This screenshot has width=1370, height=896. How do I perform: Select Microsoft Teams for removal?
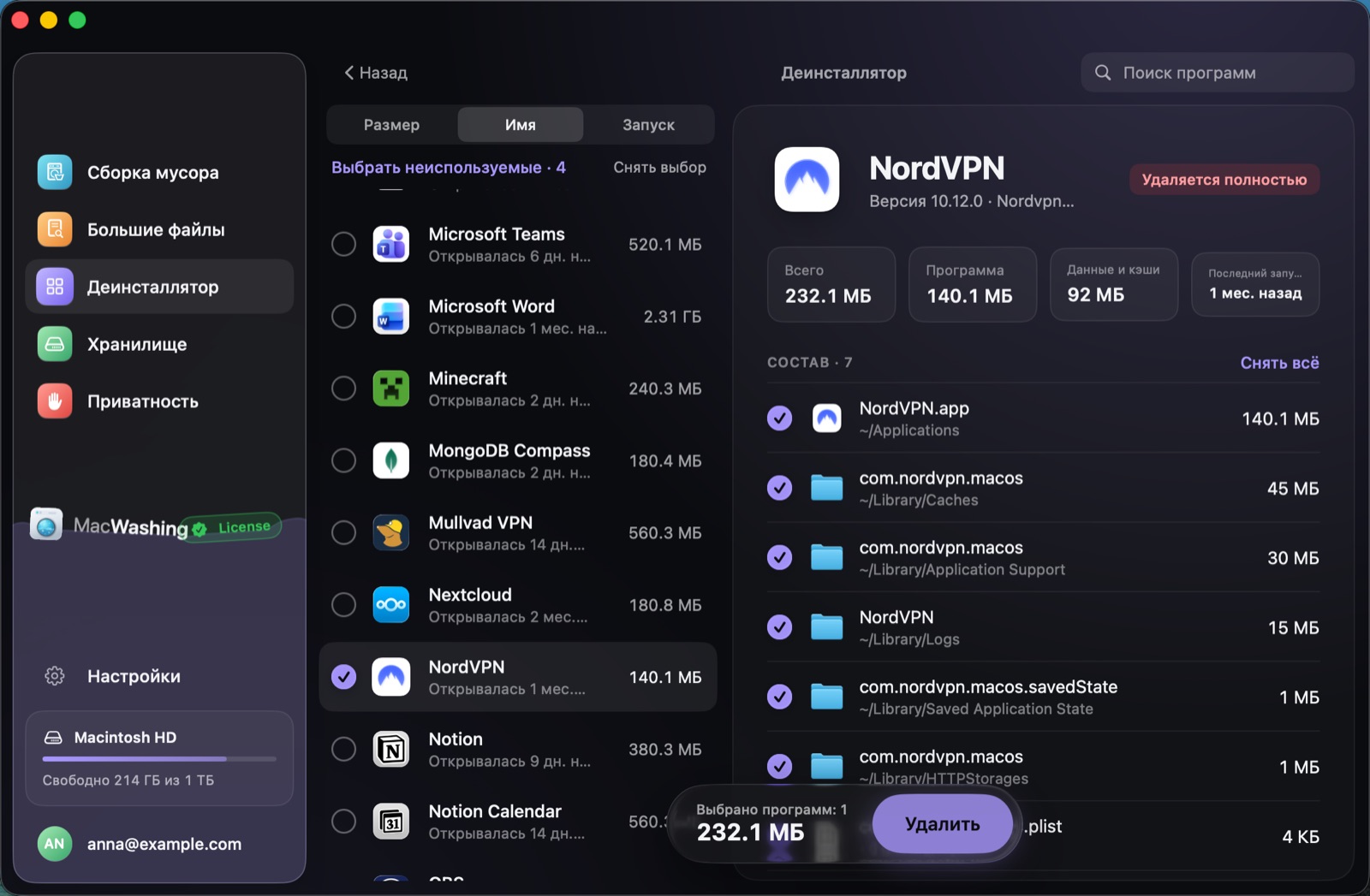[x=344, y=245]
